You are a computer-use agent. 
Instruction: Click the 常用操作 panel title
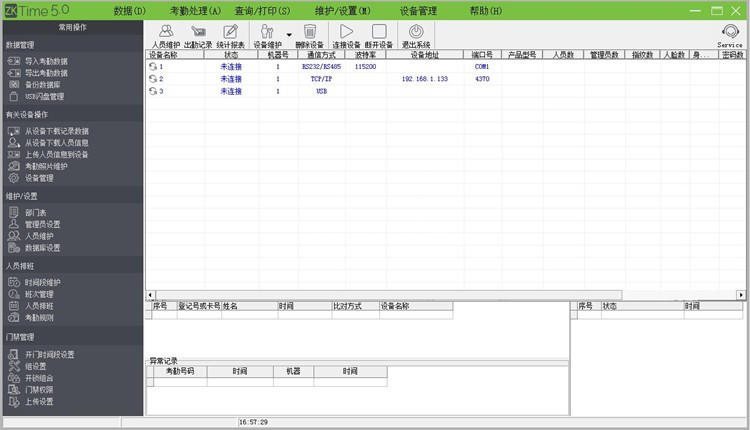73,27
